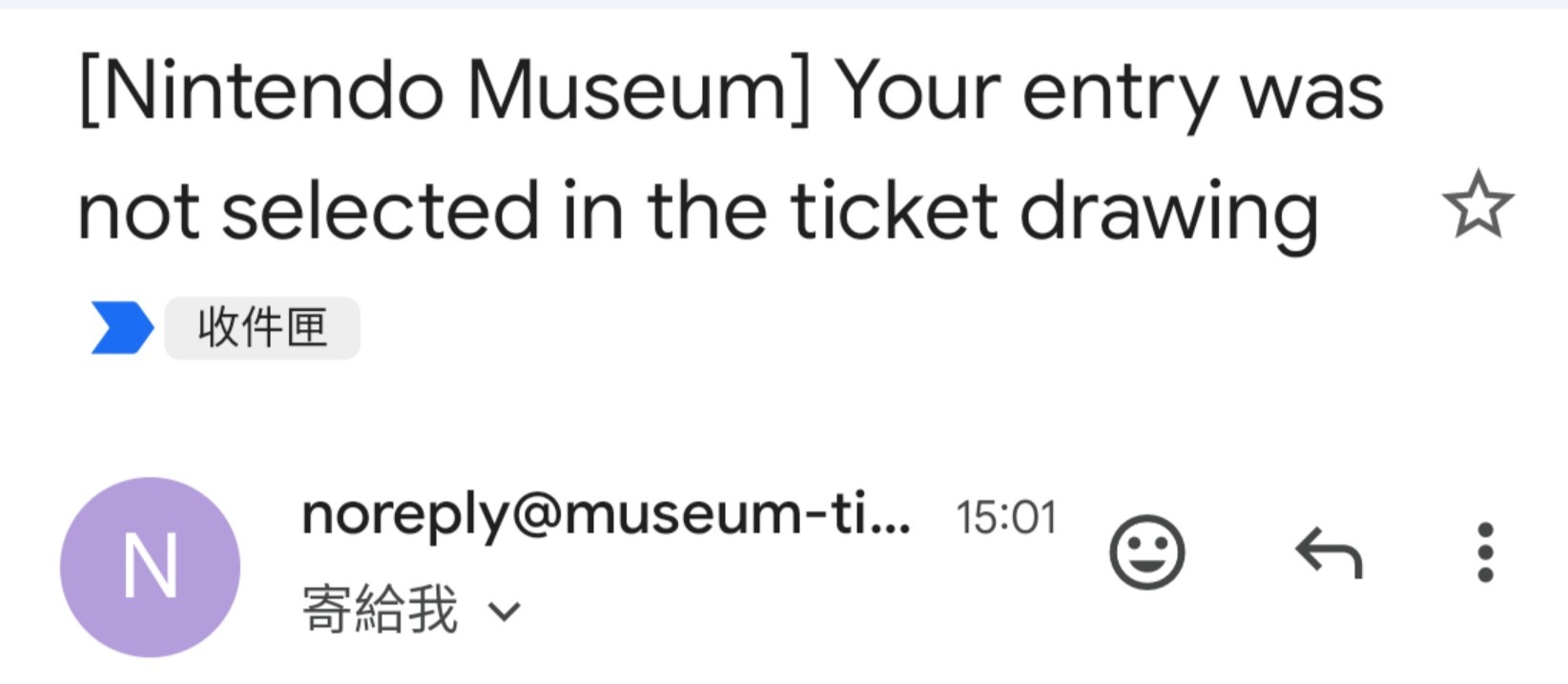Star this Nintendo Museum email
Viewport: 1568px width, 684px height.
point(1477,204)
